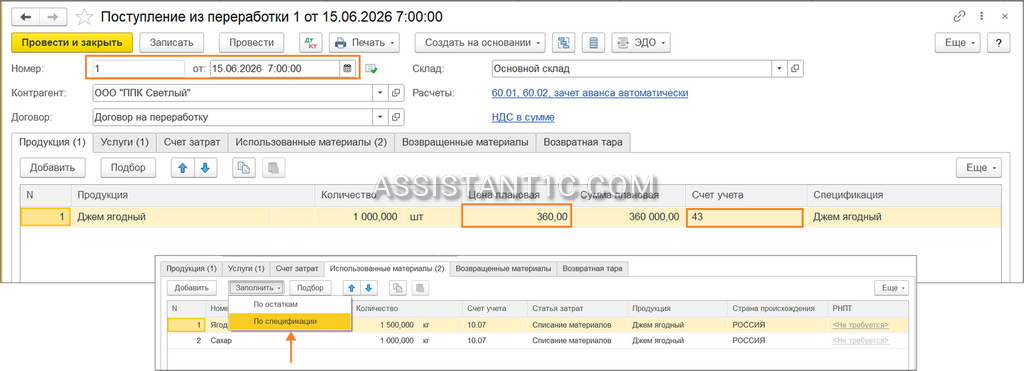Paste rows in materials panel
Image resolution: width=1024 pixels, height=371 pixels.
420,287
